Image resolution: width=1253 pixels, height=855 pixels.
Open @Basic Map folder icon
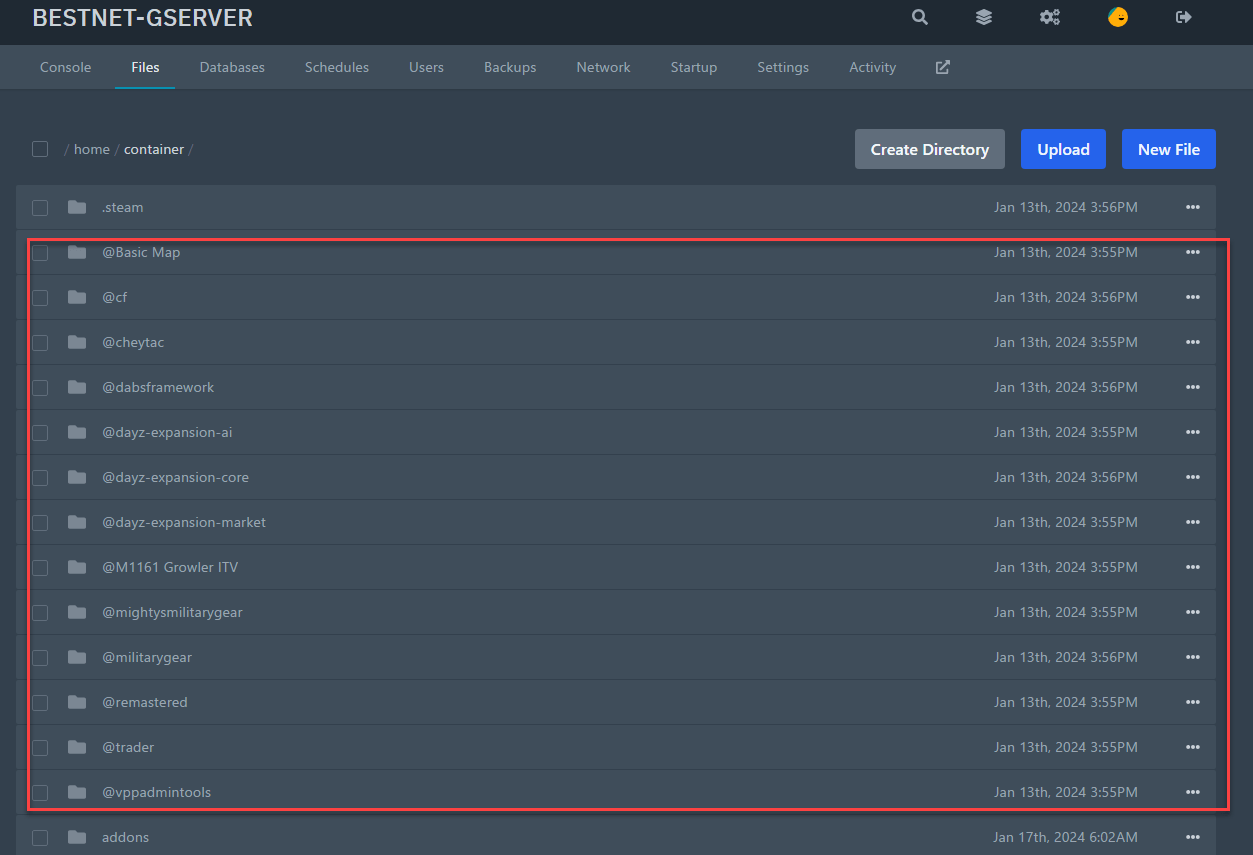click(x=77, y=252)
